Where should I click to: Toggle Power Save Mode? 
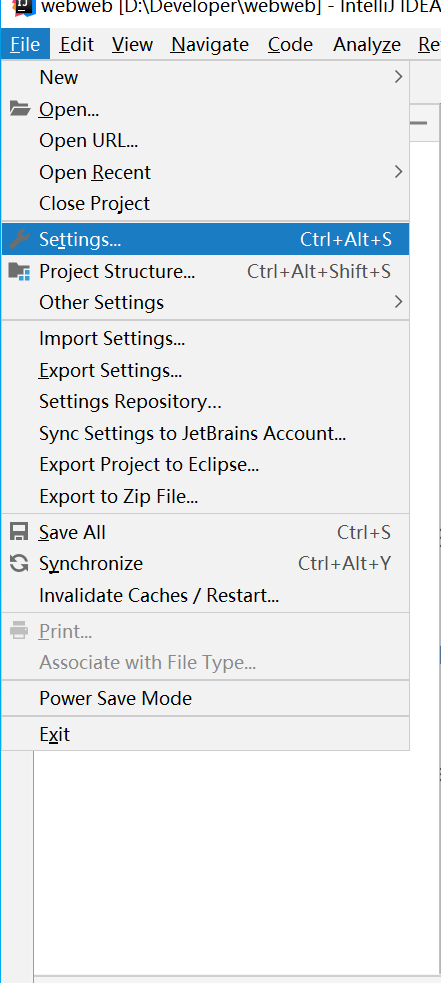[x=206, y=698]
